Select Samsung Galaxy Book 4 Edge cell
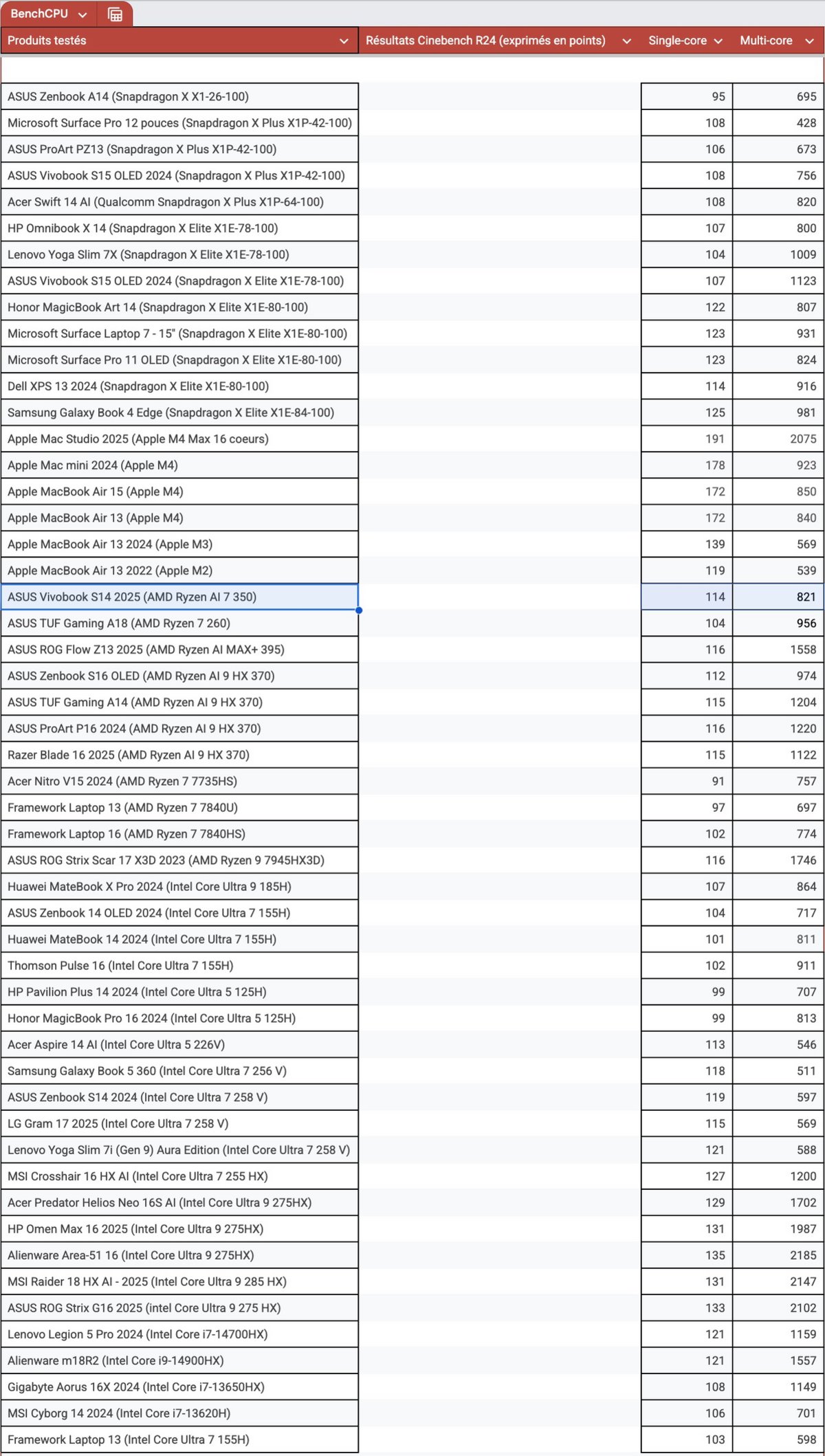825x1456 pixels. coord(179,412)
